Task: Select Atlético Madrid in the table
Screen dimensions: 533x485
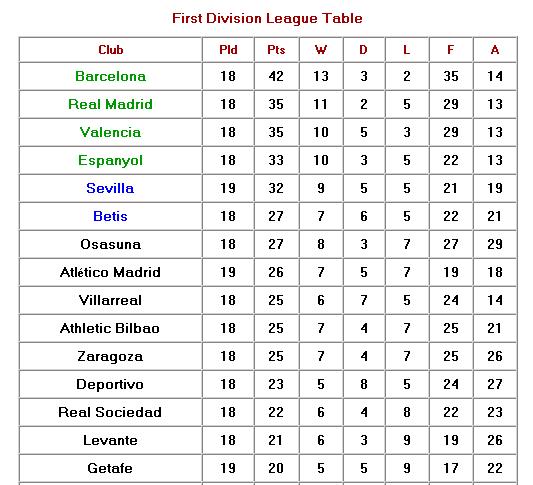Action: (110, 272)
